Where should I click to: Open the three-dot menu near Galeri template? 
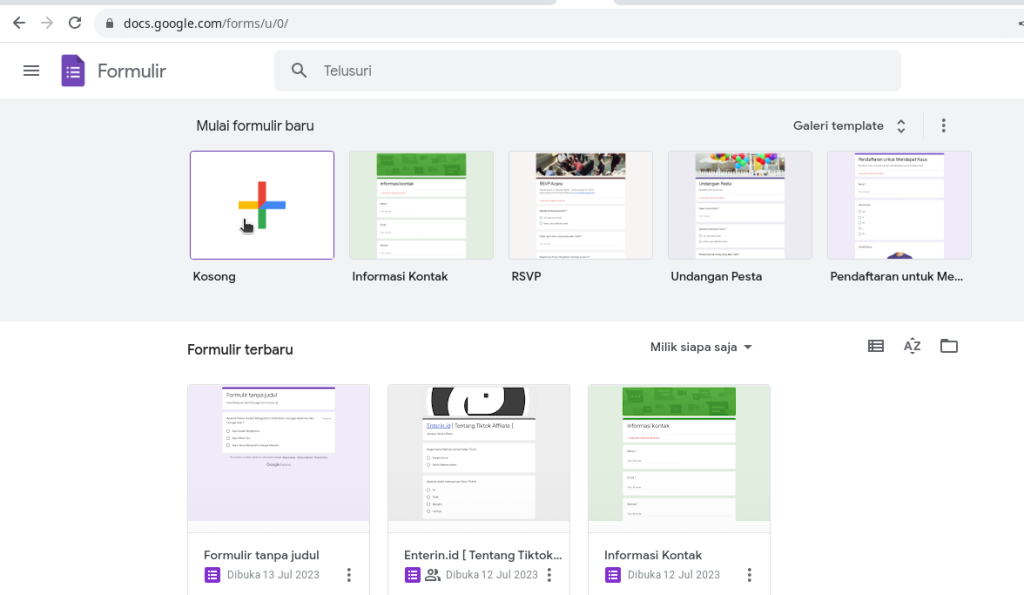(943, 125)
